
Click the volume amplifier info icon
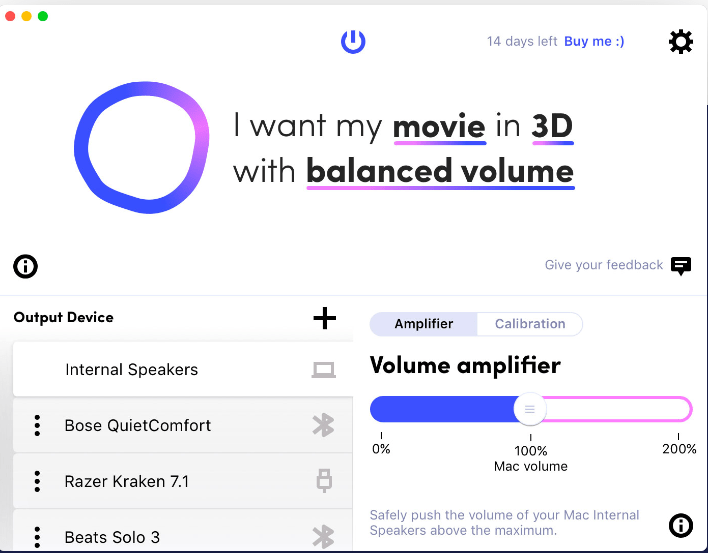[x=680, y=525]
